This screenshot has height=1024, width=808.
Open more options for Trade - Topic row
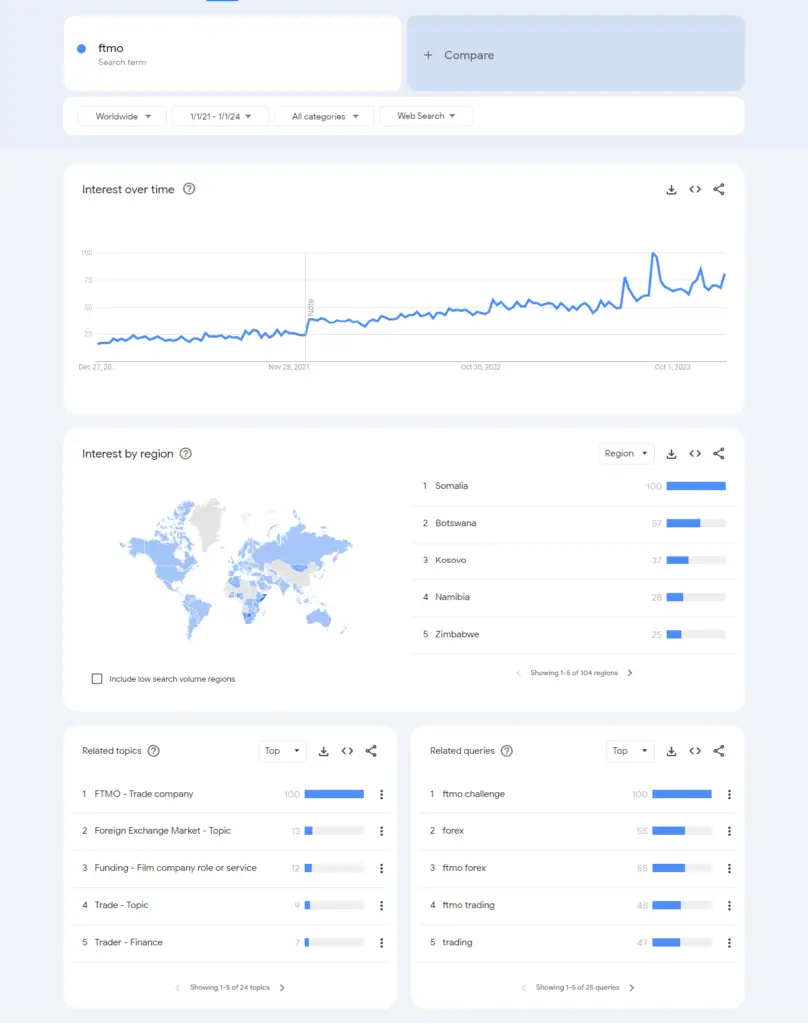coord(381,905)
